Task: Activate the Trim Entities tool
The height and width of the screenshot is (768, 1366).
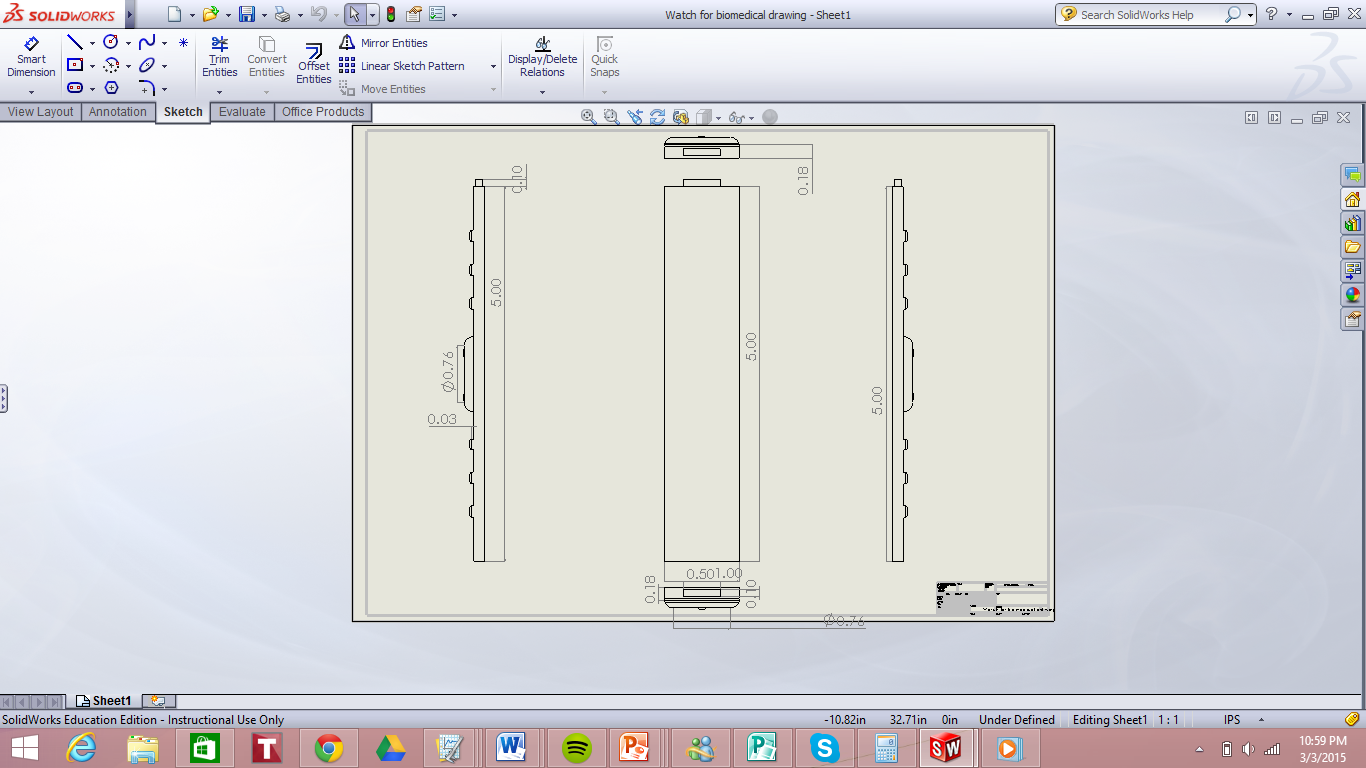Action: (219, 58)
